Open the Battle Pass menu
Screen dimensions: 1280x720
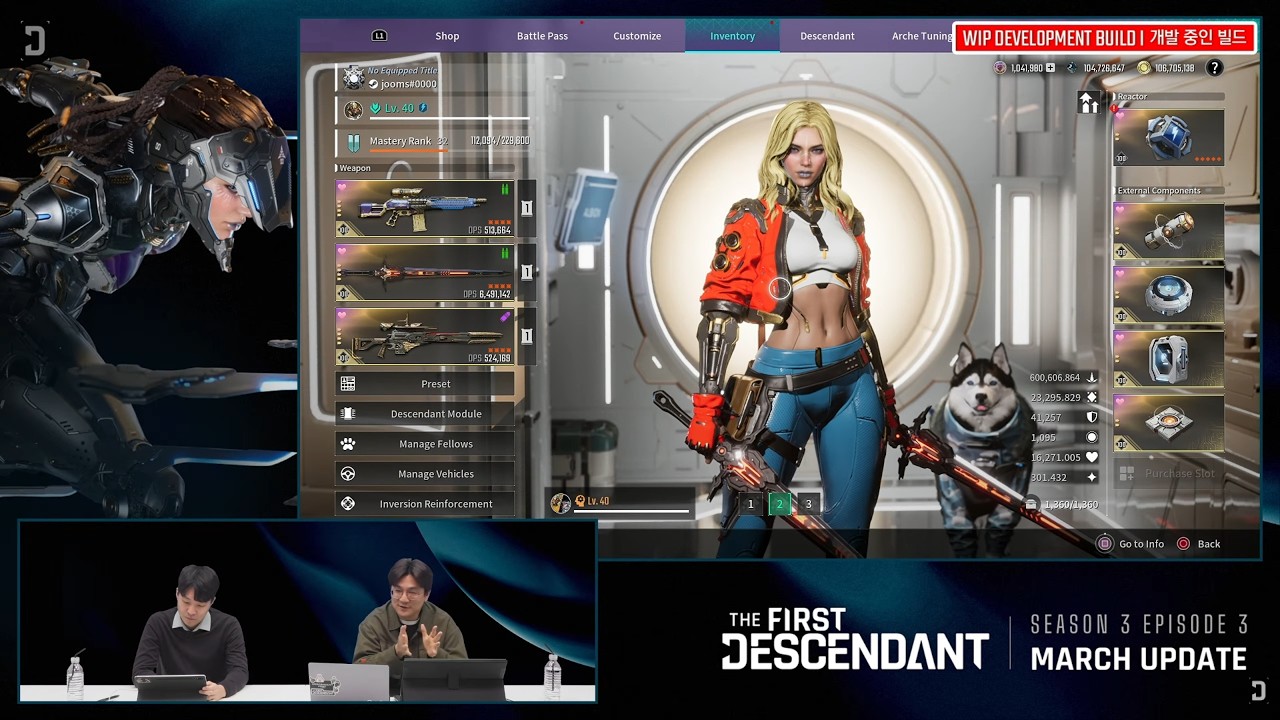coord(542,35)
